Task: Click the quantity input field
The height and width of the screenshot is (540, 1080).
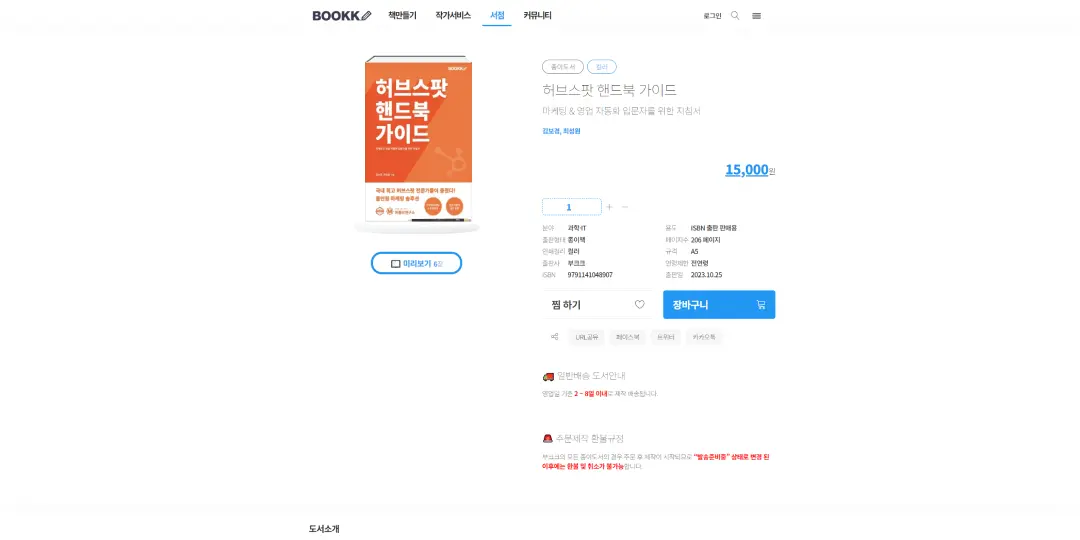Action: click(x=572, y=207)
